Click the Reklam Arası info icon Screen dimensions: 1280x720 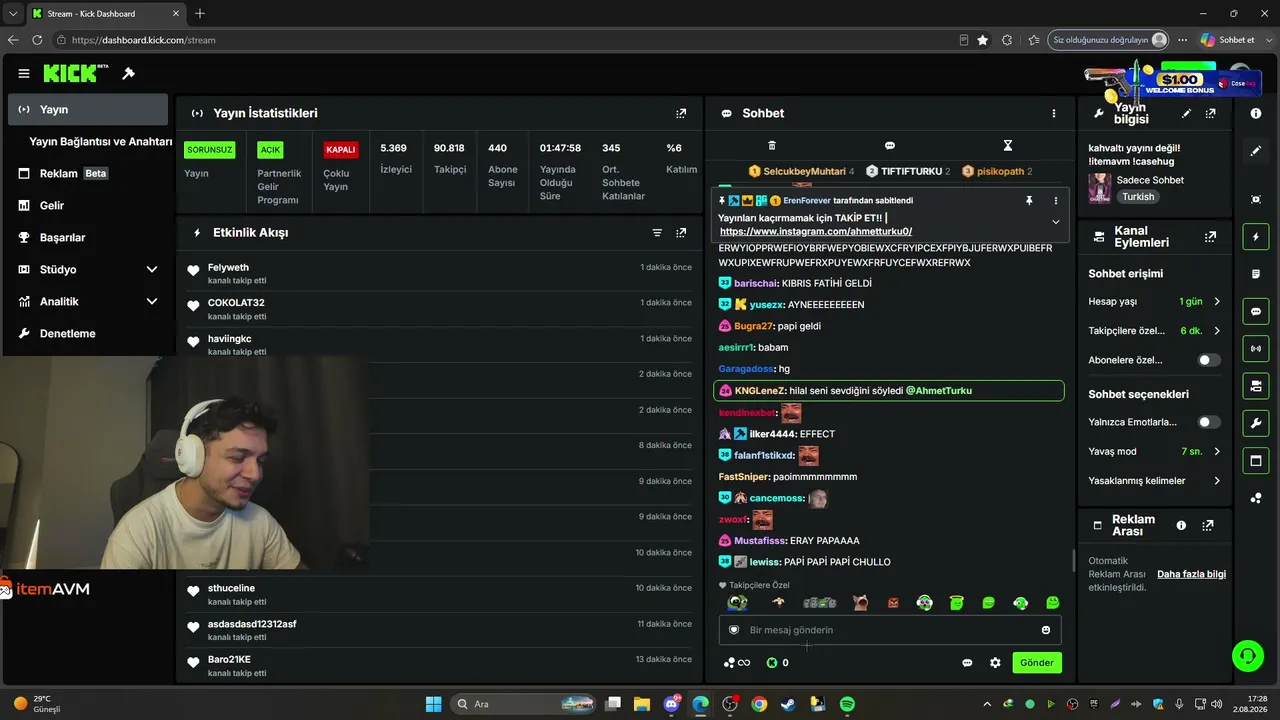point(1181,525)
